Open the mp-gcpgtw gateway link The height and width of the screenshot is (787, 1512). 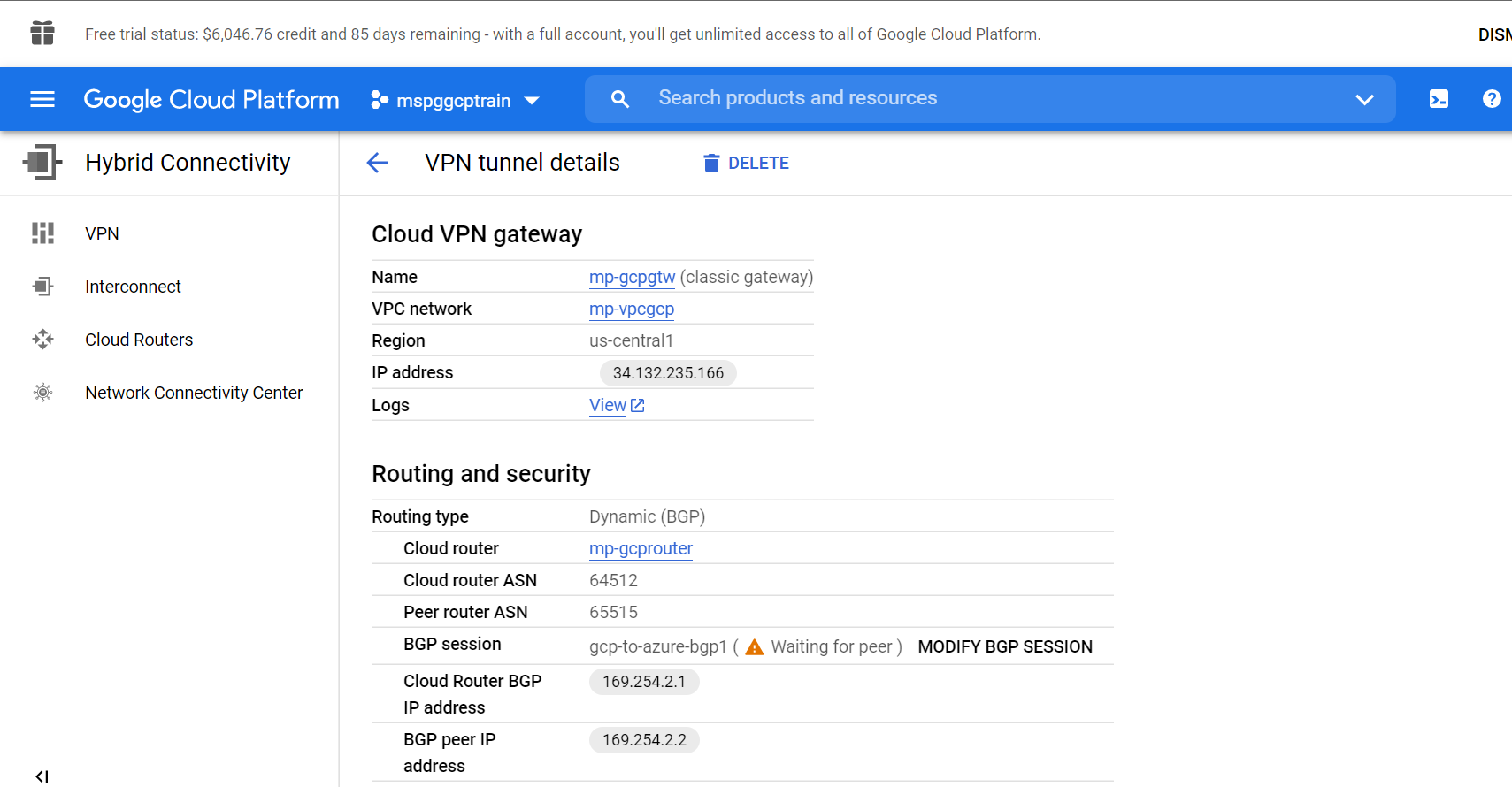click(632, 277)
